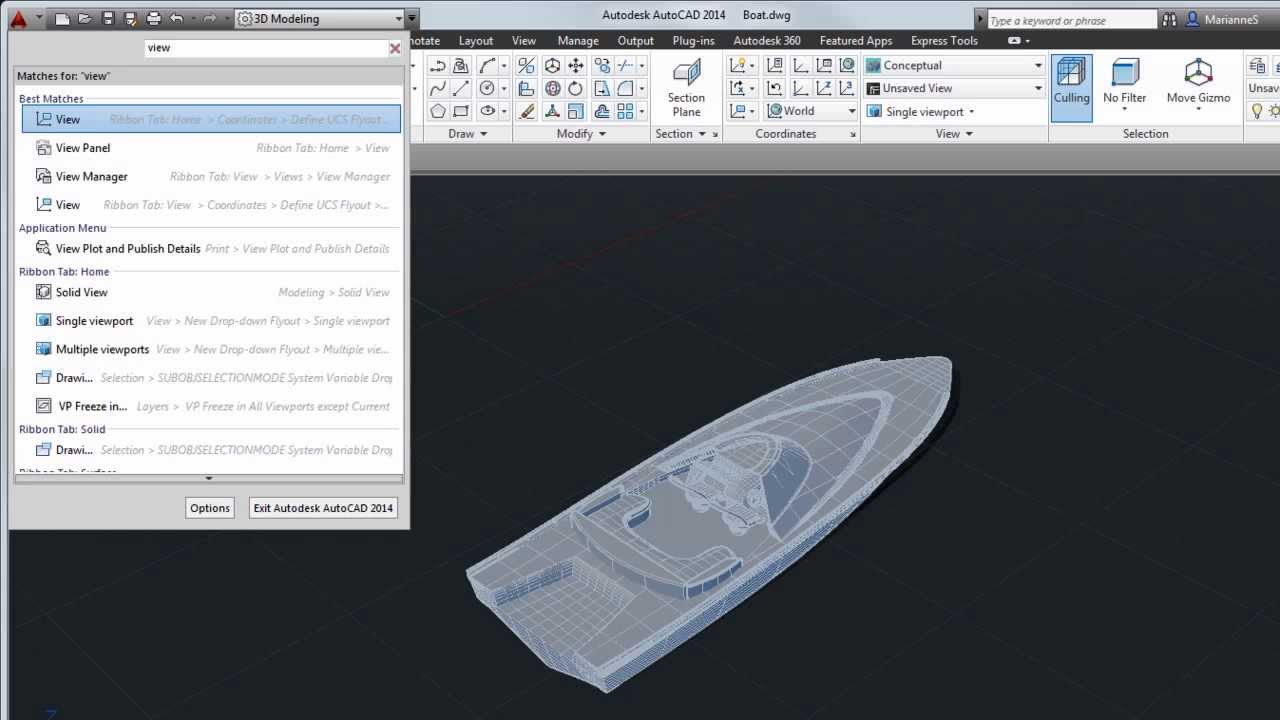Click the 'Type a keyword or phrase' box
The height and width of the screenshot is (720, 1280).
(1071, 20)
